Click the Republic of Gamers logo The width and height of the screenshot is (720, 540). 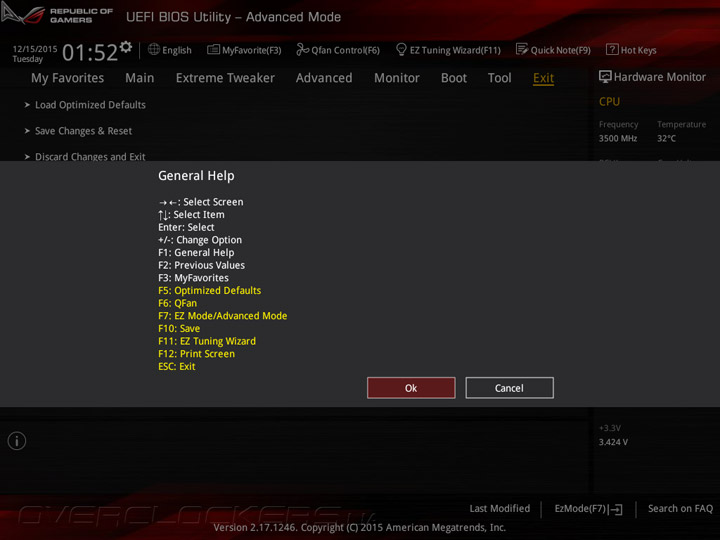point(57,15)
